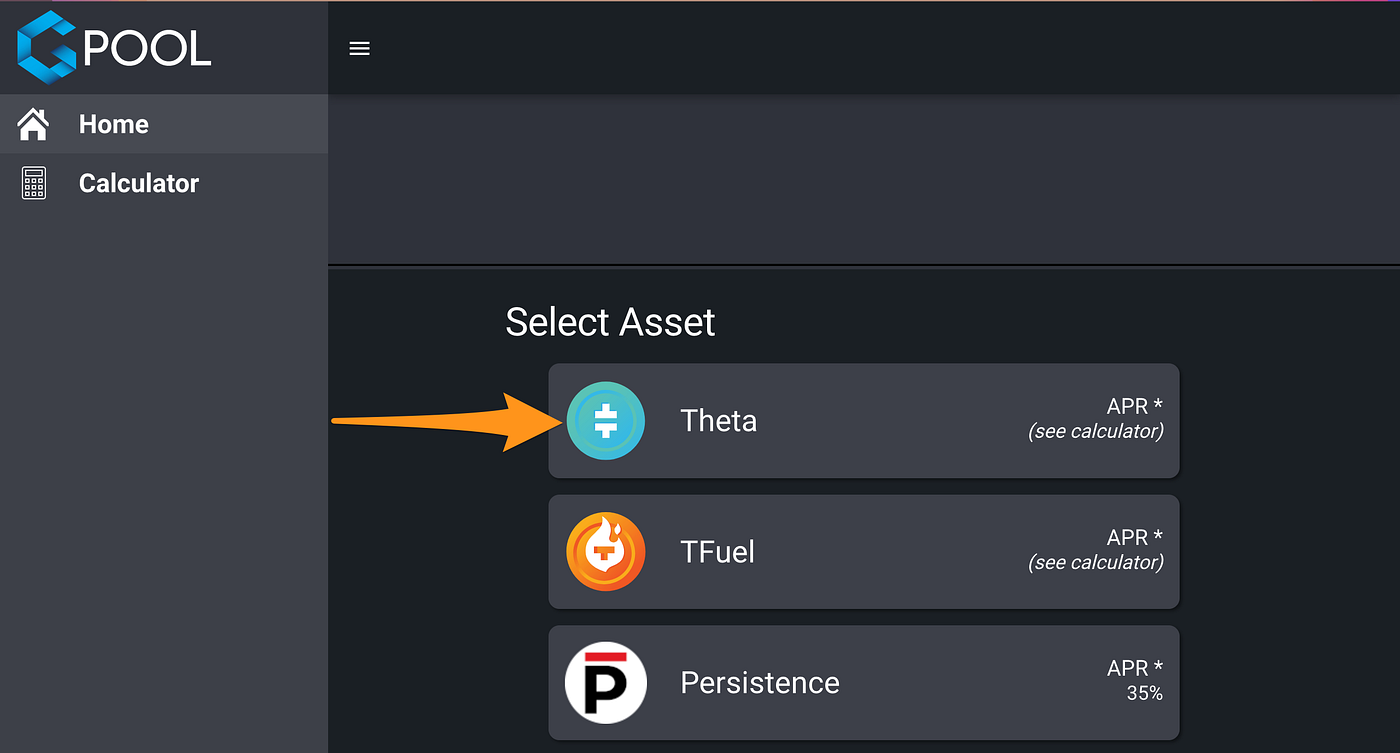The width and height of the screenshot is (1400, 753).
Task: Click the APR label on Persistence card
Action: tap(1134, 668)
